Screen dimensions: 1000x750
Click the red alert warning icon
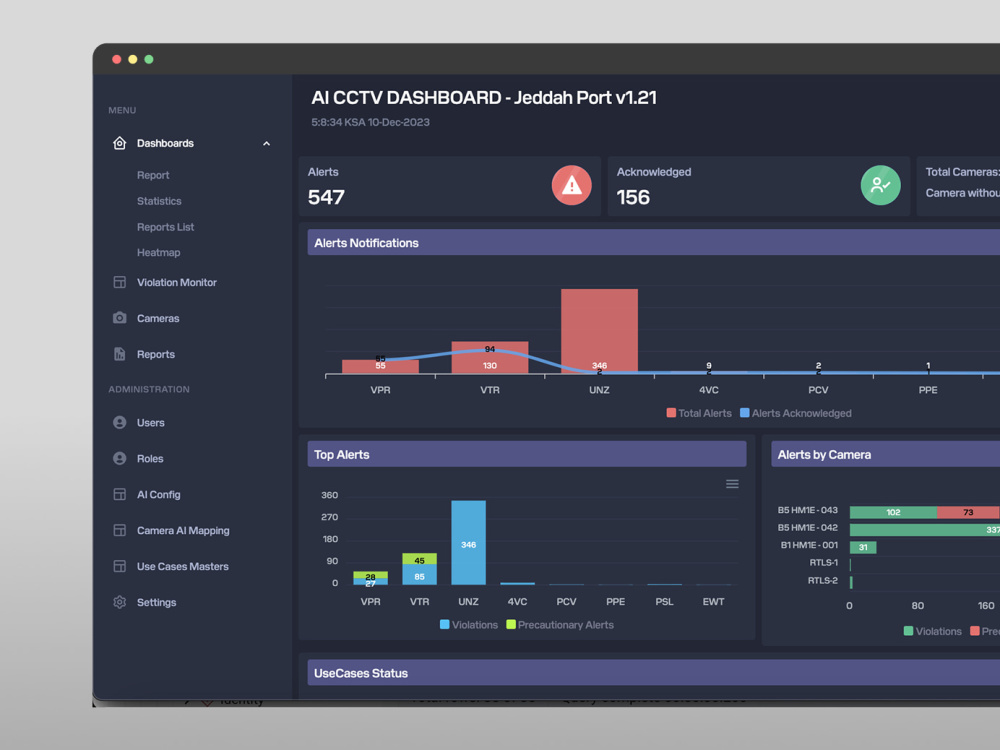point(571,186)
